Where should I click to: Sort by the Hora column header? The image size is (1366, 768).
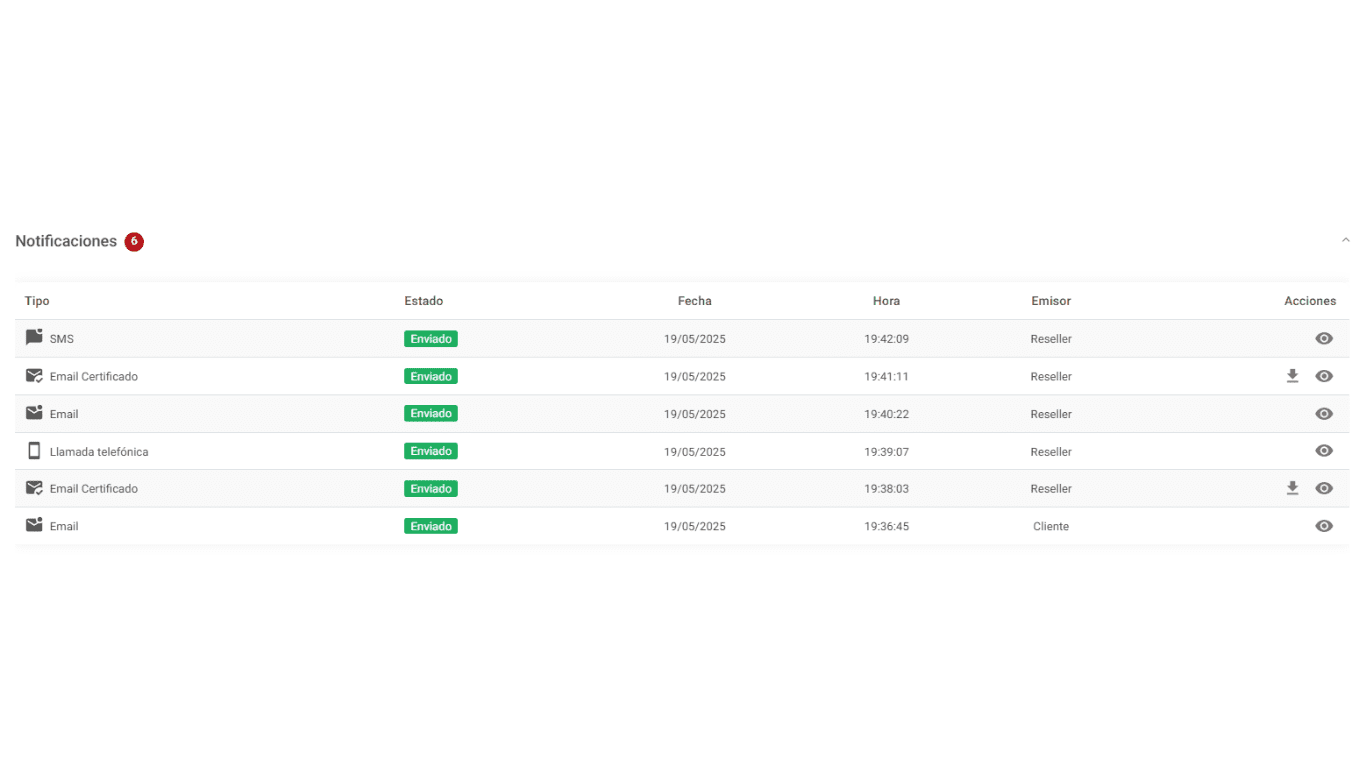tap(886, 301)
